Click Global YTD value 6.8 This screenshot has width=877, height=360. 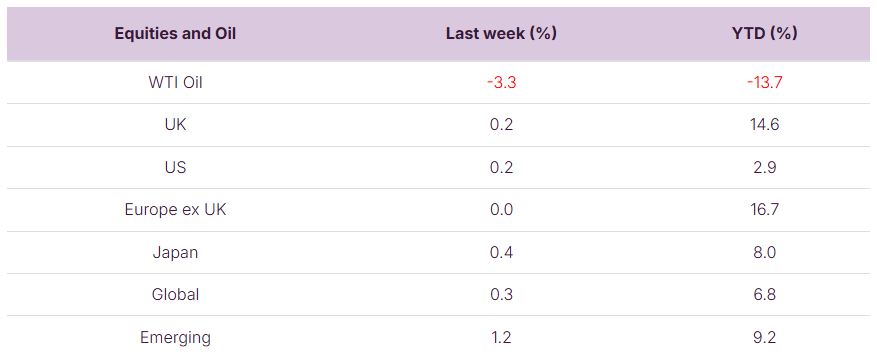765,294
